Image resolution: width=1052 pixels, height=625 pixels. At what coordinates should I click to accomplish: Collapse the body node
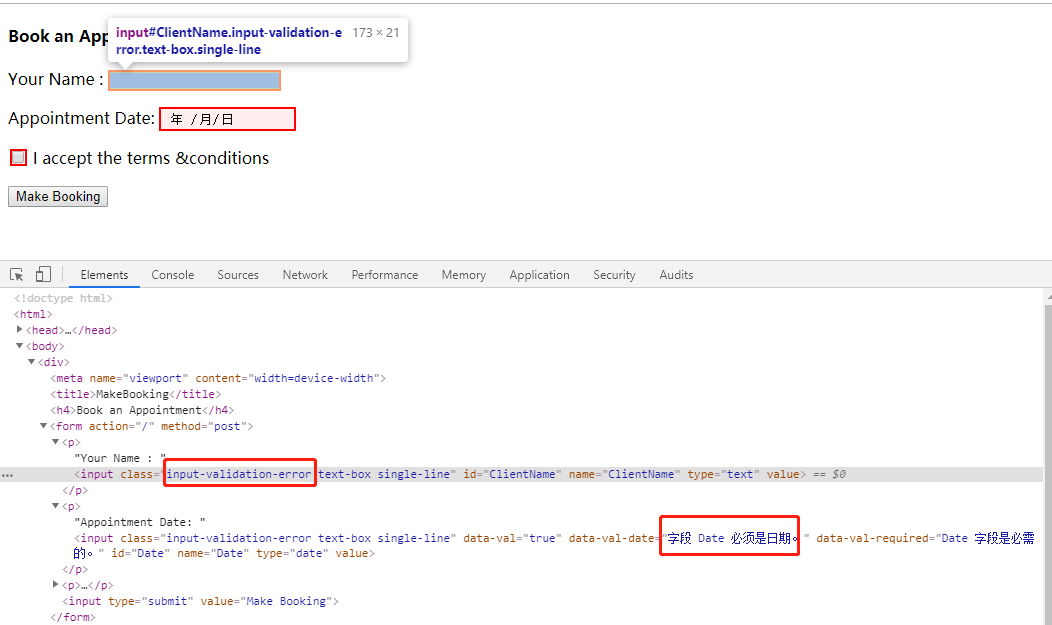coord(19,345)
